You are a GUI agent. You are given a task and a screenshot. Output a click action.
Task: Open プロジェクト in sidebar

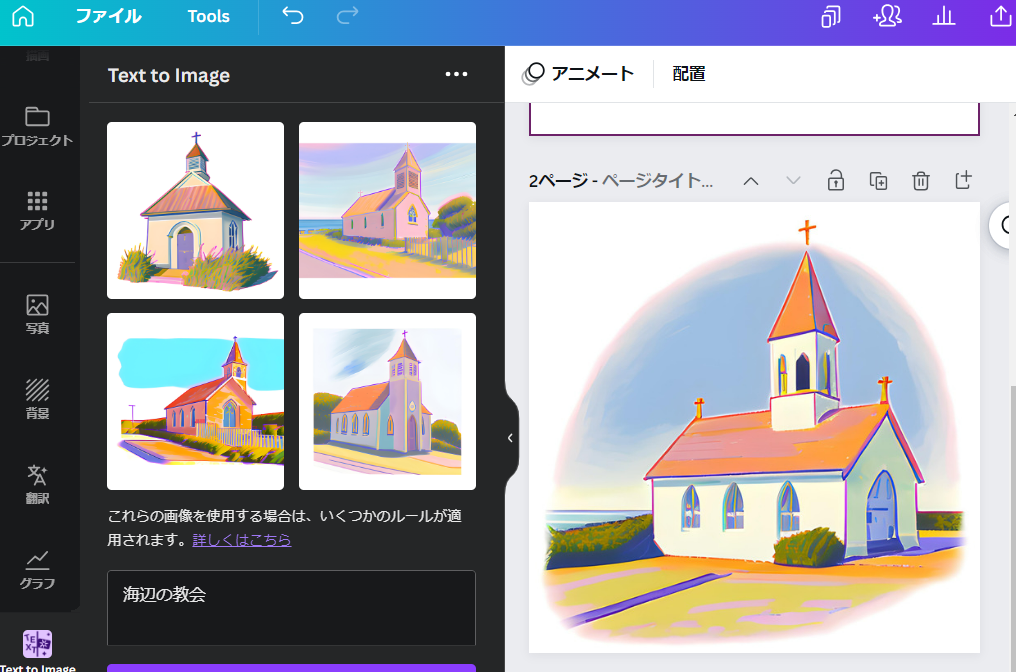pos(38,126)
